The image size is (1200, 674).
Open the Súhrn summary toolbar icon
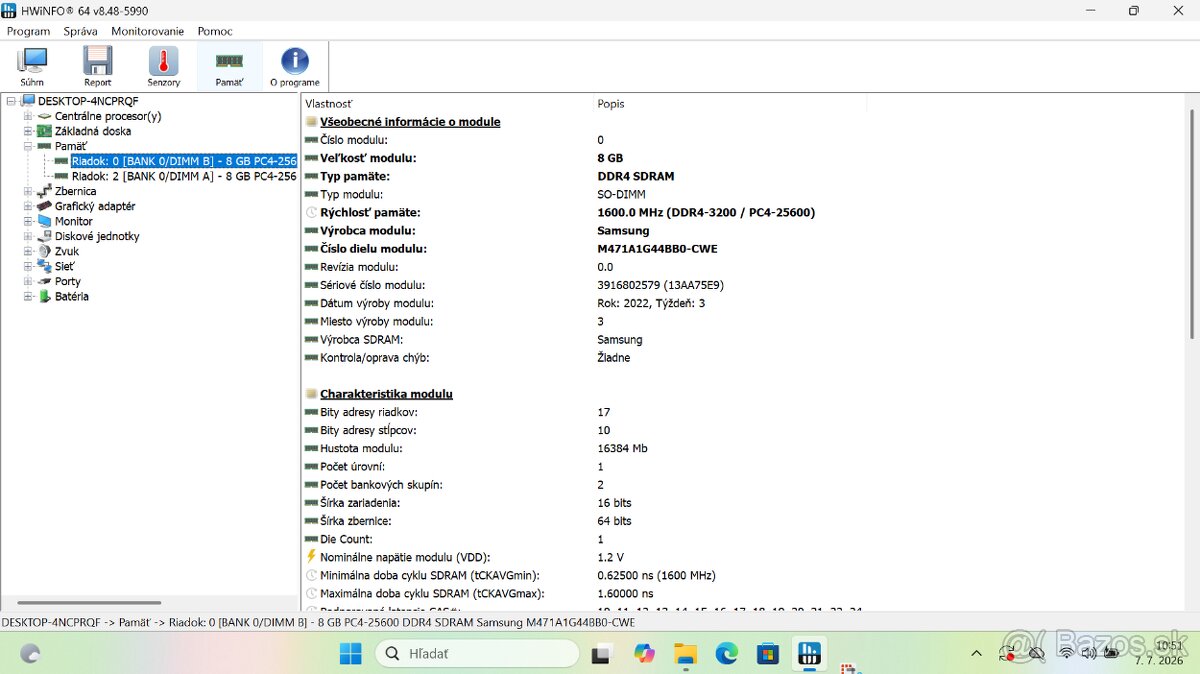click(x=32, y=66)
